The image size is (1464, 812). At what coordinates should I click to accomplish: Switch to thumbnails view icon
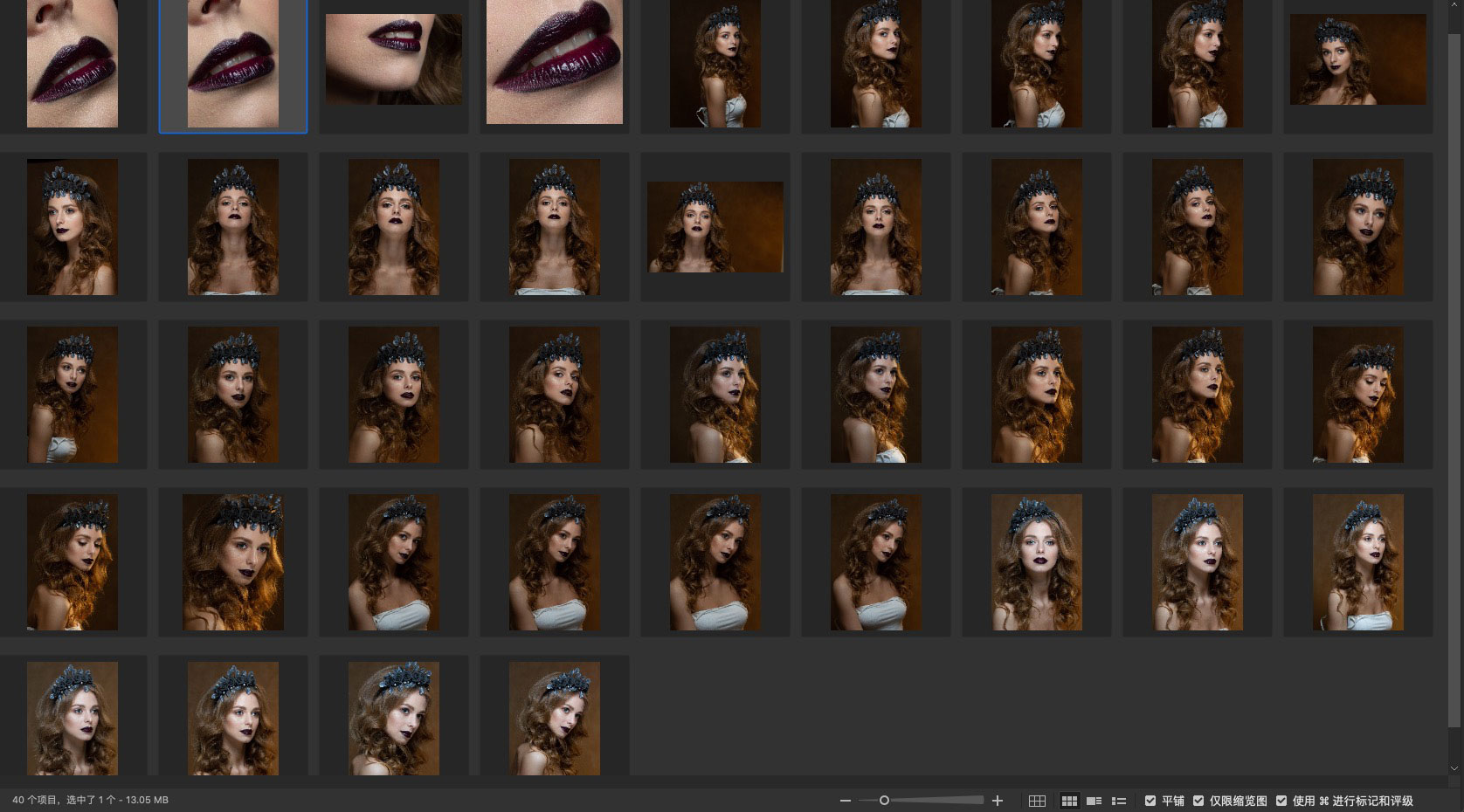pyautogui.click(x=1069, y=801)
